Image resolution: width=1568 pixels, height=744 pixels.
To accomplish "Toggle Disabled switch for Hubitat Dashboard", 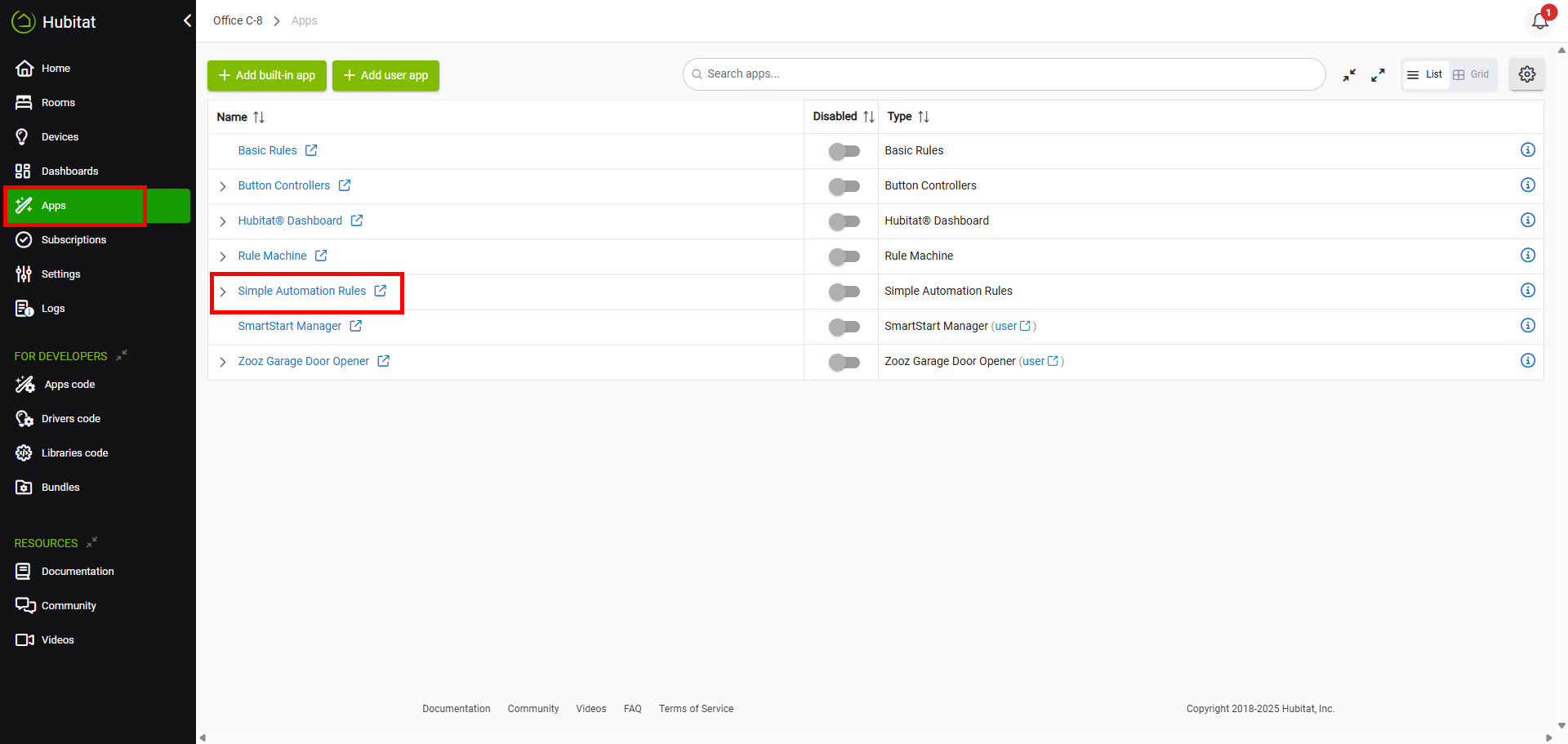I will point(844,221).
